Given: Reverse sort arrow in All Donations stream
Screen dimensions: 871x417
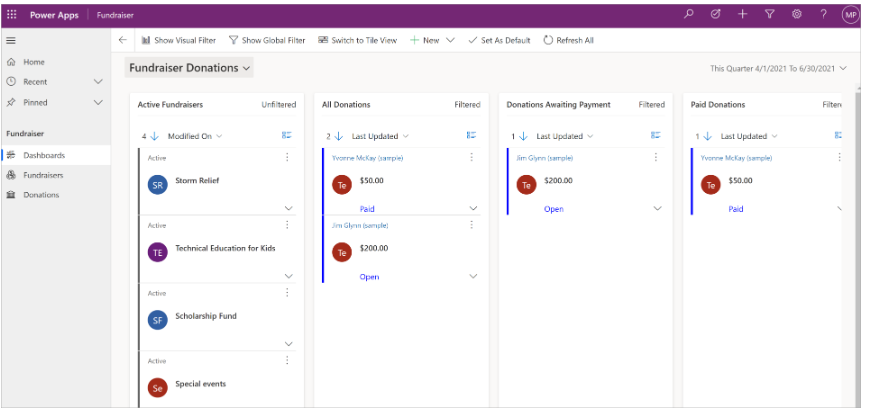Looking at the screenshot, I should point(339,136).
